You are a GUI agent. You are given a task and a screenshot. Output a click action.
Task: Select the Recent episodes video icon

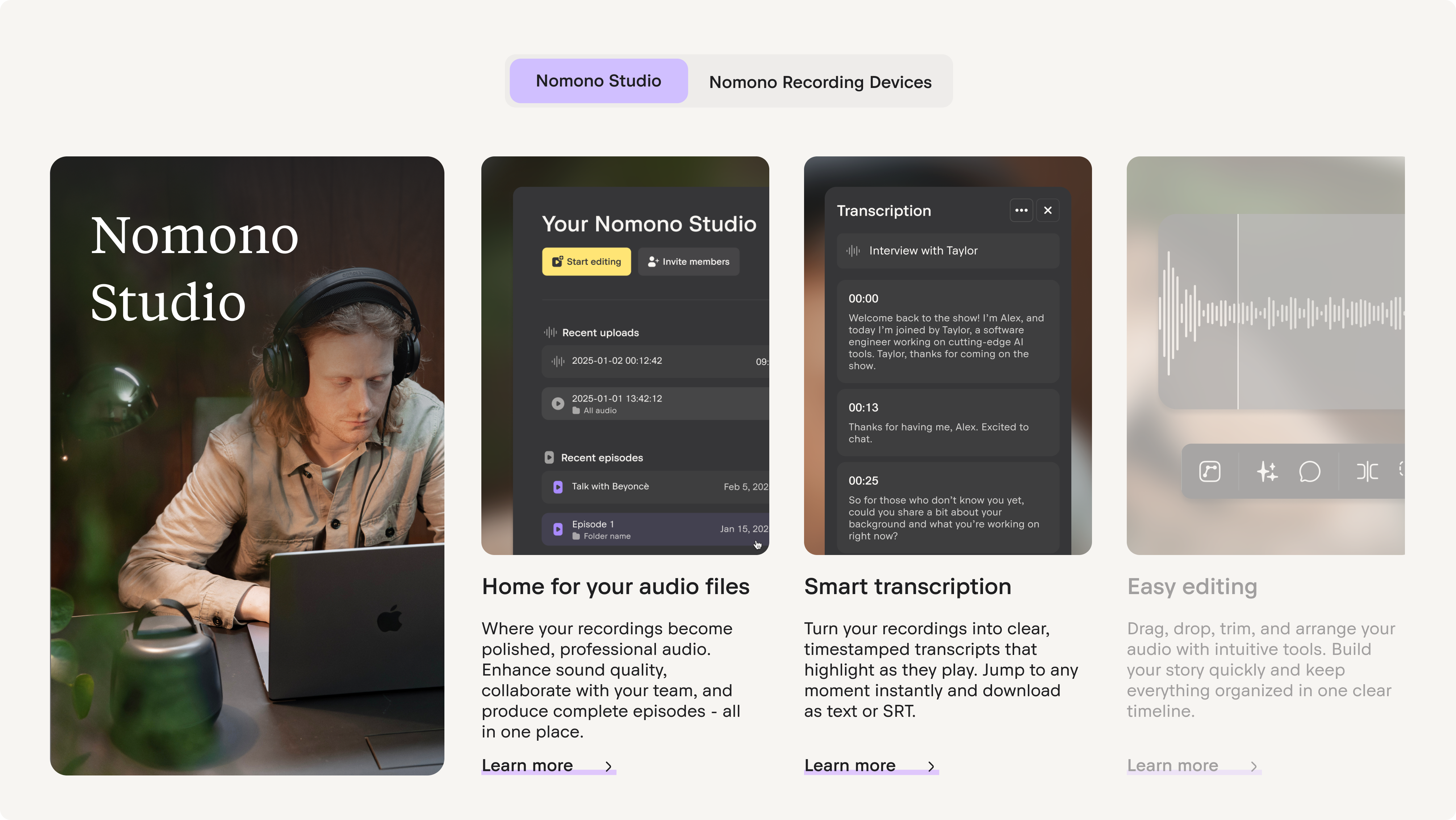point(549,457)
